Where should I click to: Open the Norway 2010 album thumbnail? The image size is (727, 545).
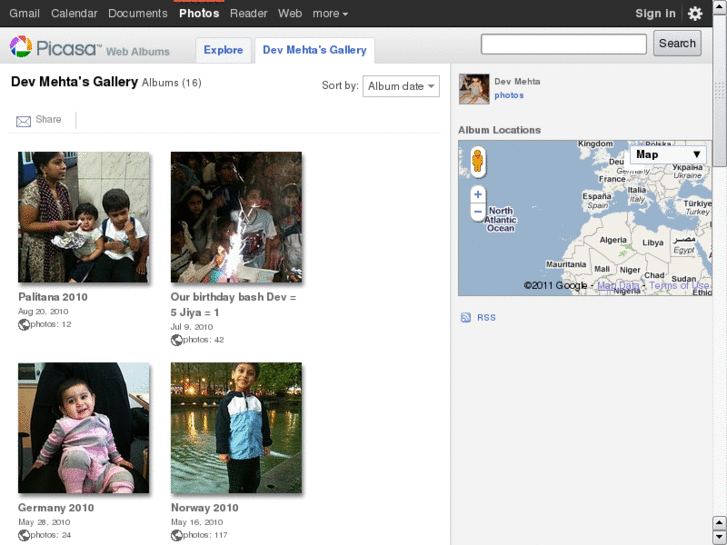[236, 428]
